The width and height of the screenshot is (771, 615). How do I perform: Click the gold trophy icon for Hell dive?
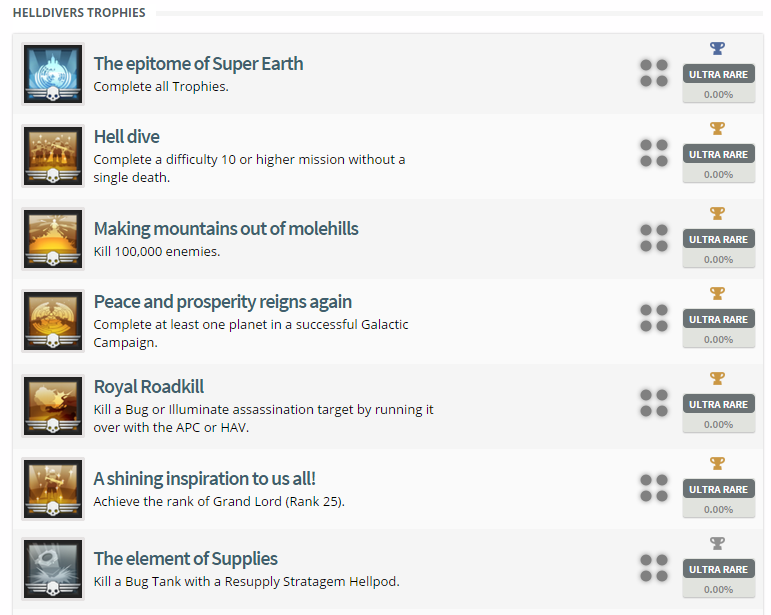[717, 128]
